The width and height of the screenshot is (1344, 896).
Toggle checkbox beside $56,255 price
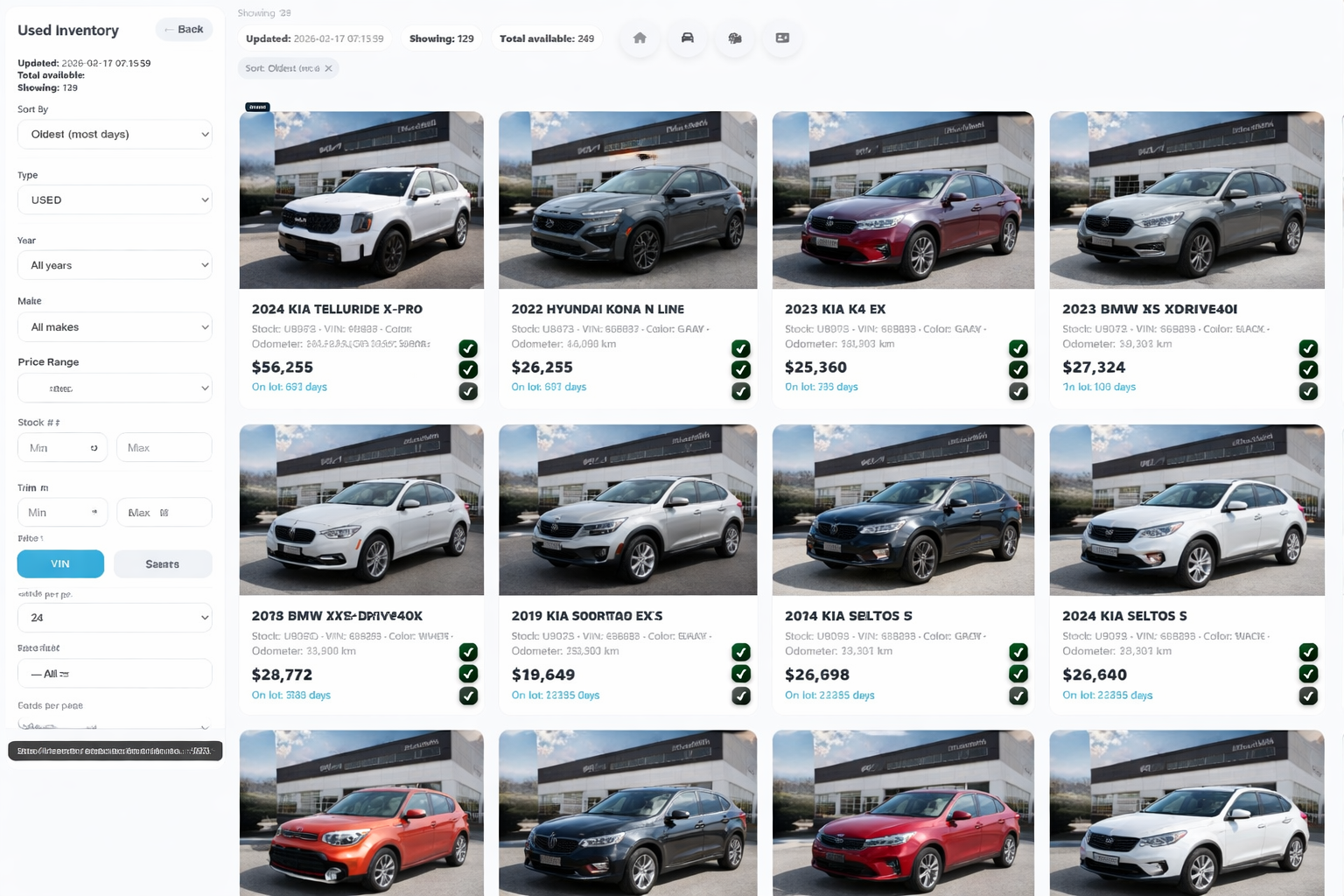468,369
